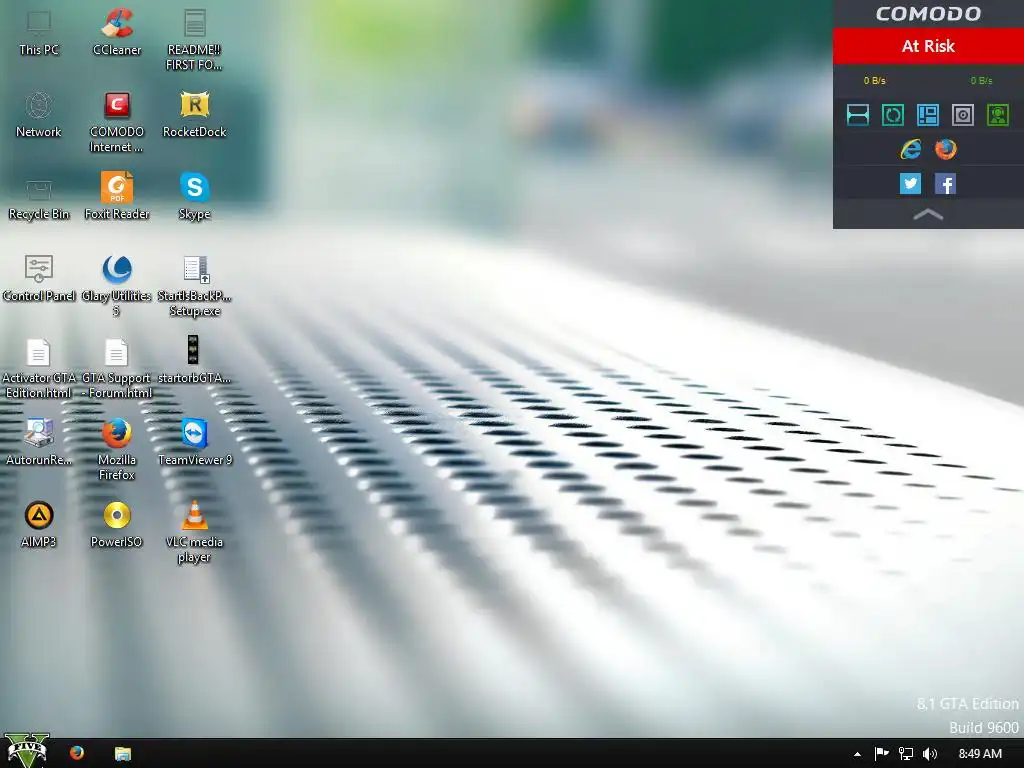Open the network tray icon
Viewport: 1024px width, 768px height.
(906, 754)
